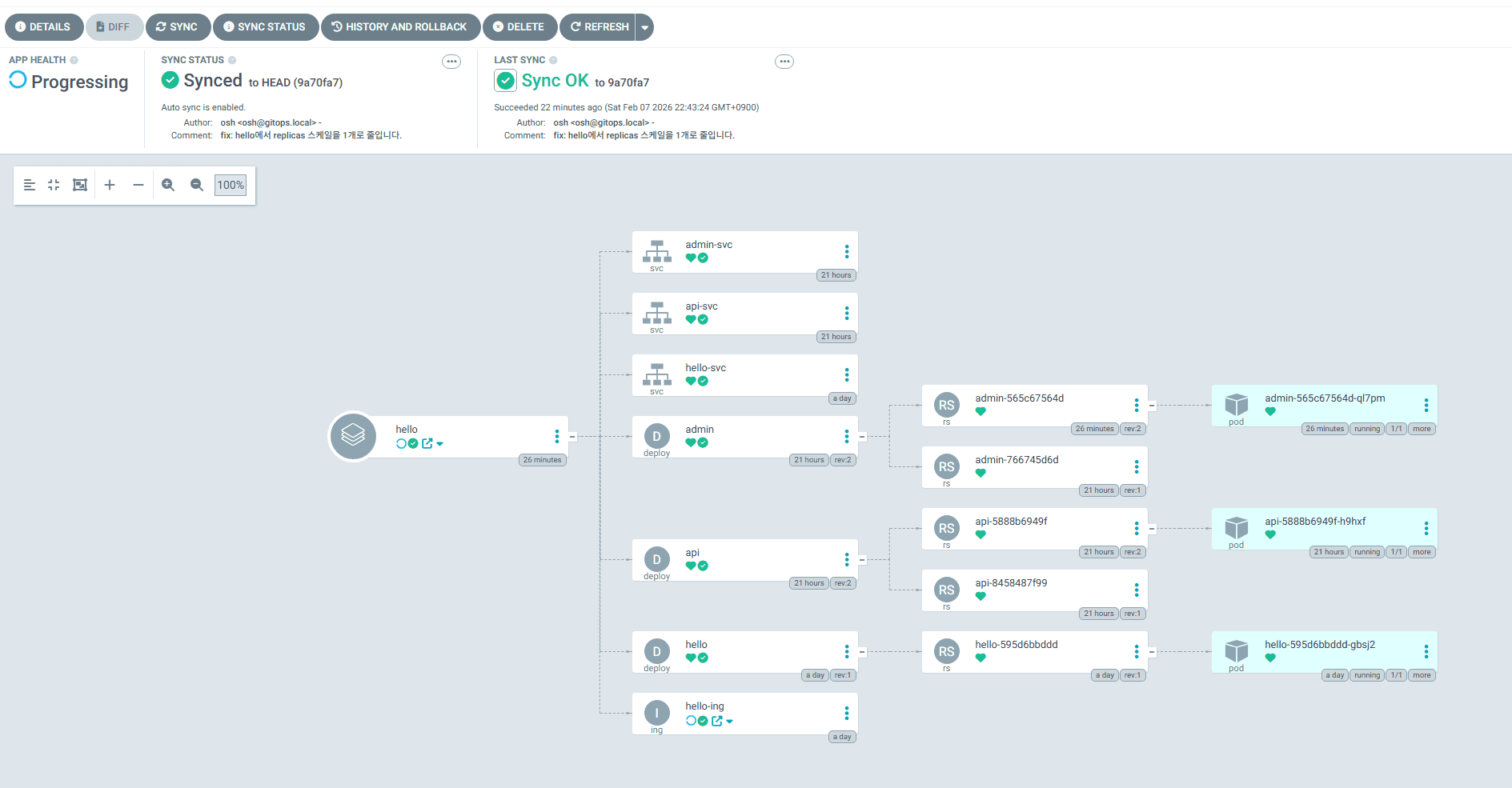The width and height of the screenshot is (1512, 788).
Task: Expand hello-ing ingress links dropdown caret
Action: click(729, 721)
